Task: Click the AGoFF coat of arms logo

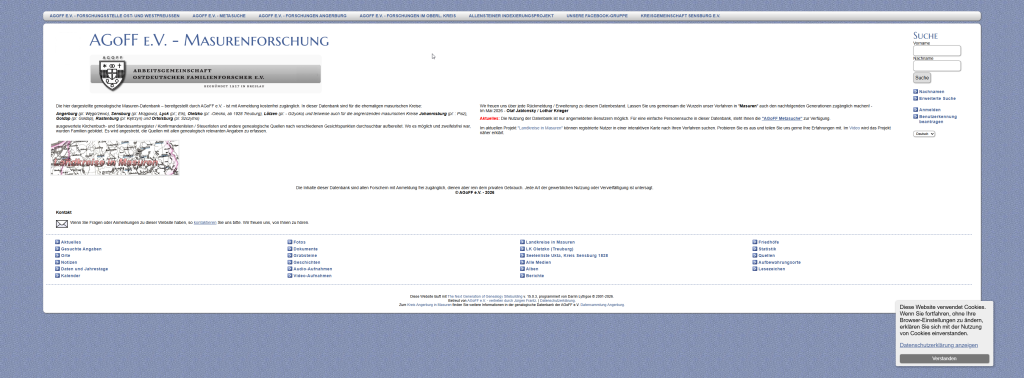Action: (x=112, y=74)
